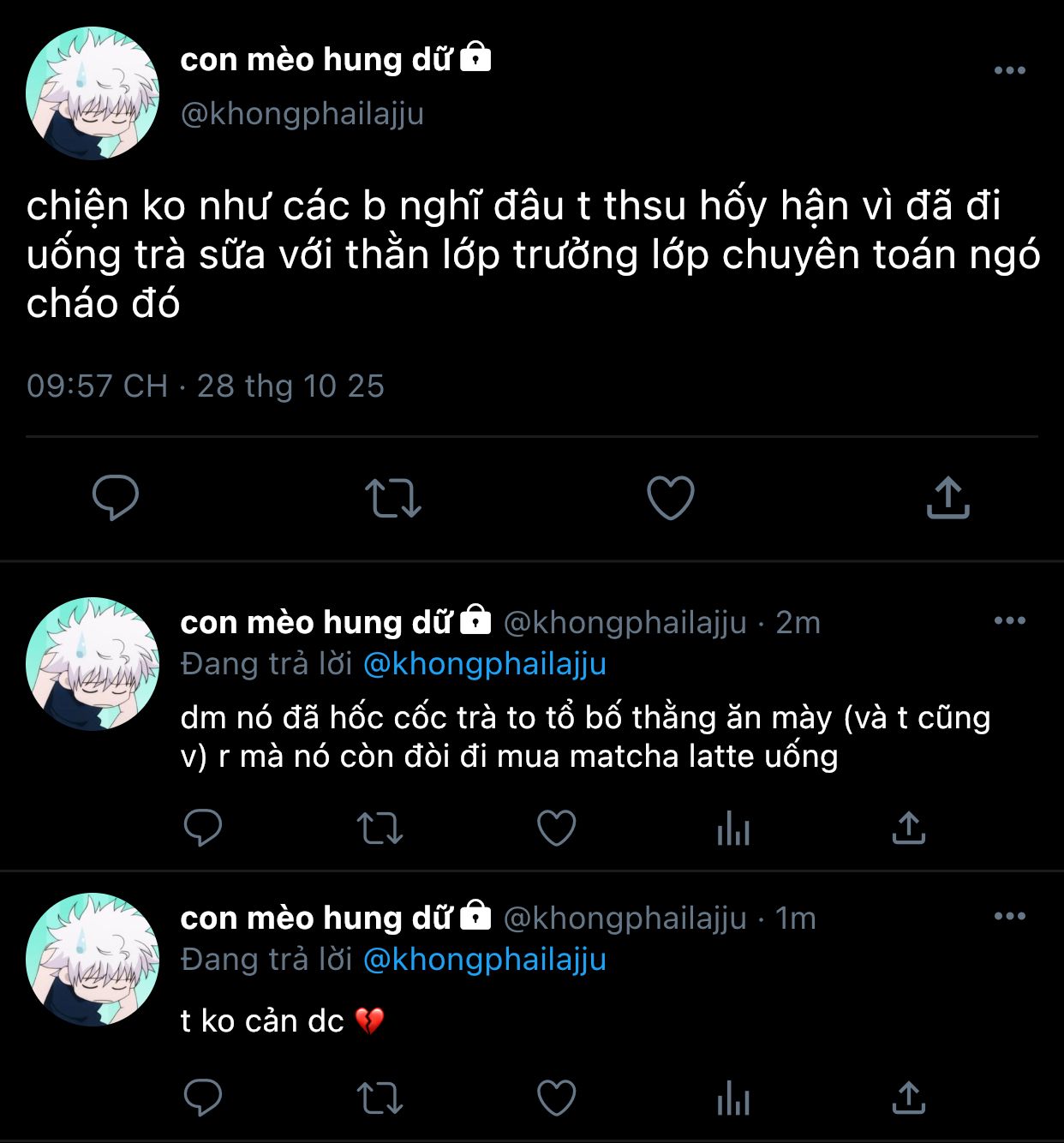This screenshot has width=1064, height=1143.
Task: Open more options on the main tweet
Action: [x=1010, y=70]
